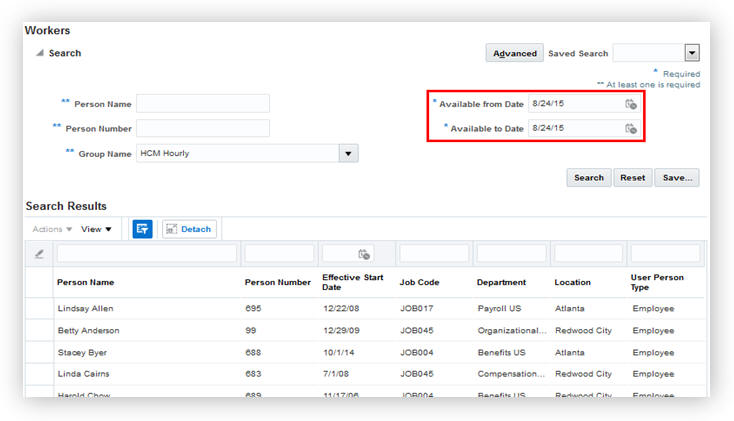Open the Actions menu
Screen dimensions: 734x421
(x=52, y=229)
